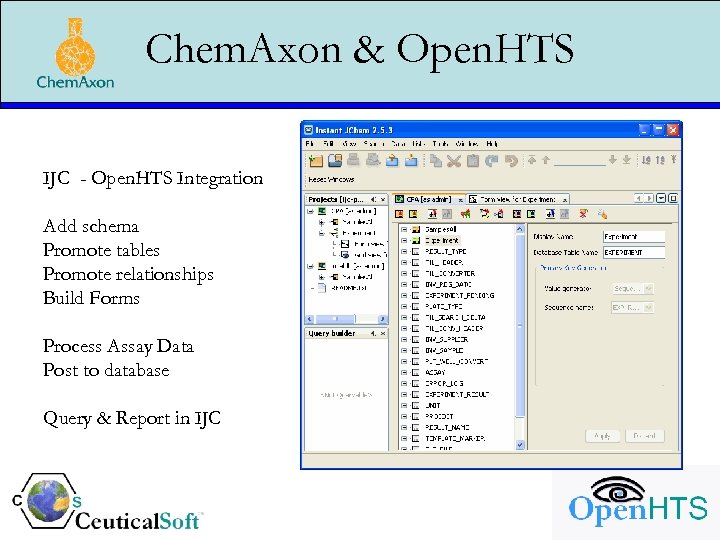Image resolution: width=720 pixels, height=540 pixels.
Task: Select the EXPERIMENT_RESULT row
Action: pyautogui.click(x=457, y=394)
